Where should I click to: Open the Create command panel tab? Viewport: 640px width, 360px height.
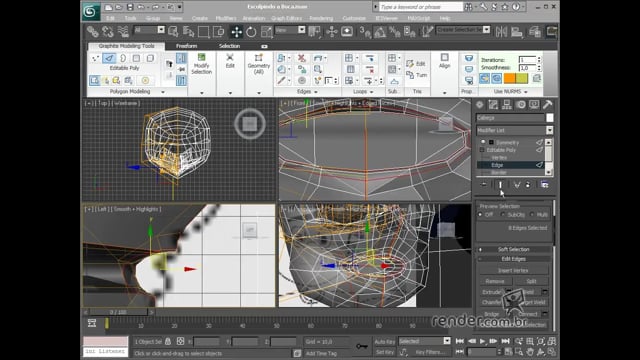(x=480, y=105)
